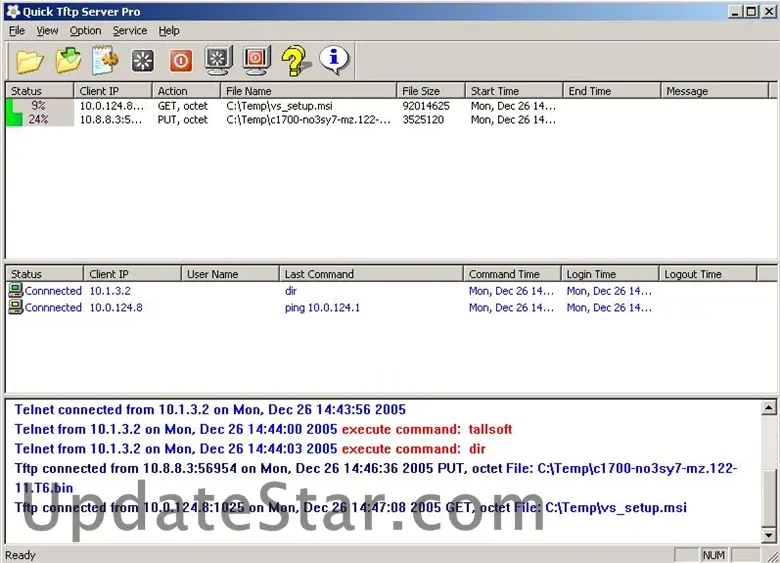Click IP 10.0.124.8 in the connections list

tap(116, 307)
